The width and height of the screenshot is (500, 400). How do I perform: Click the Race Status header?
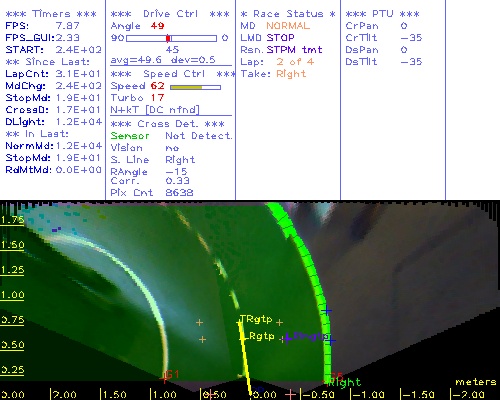pyautogui.click(x=288, y=14)
